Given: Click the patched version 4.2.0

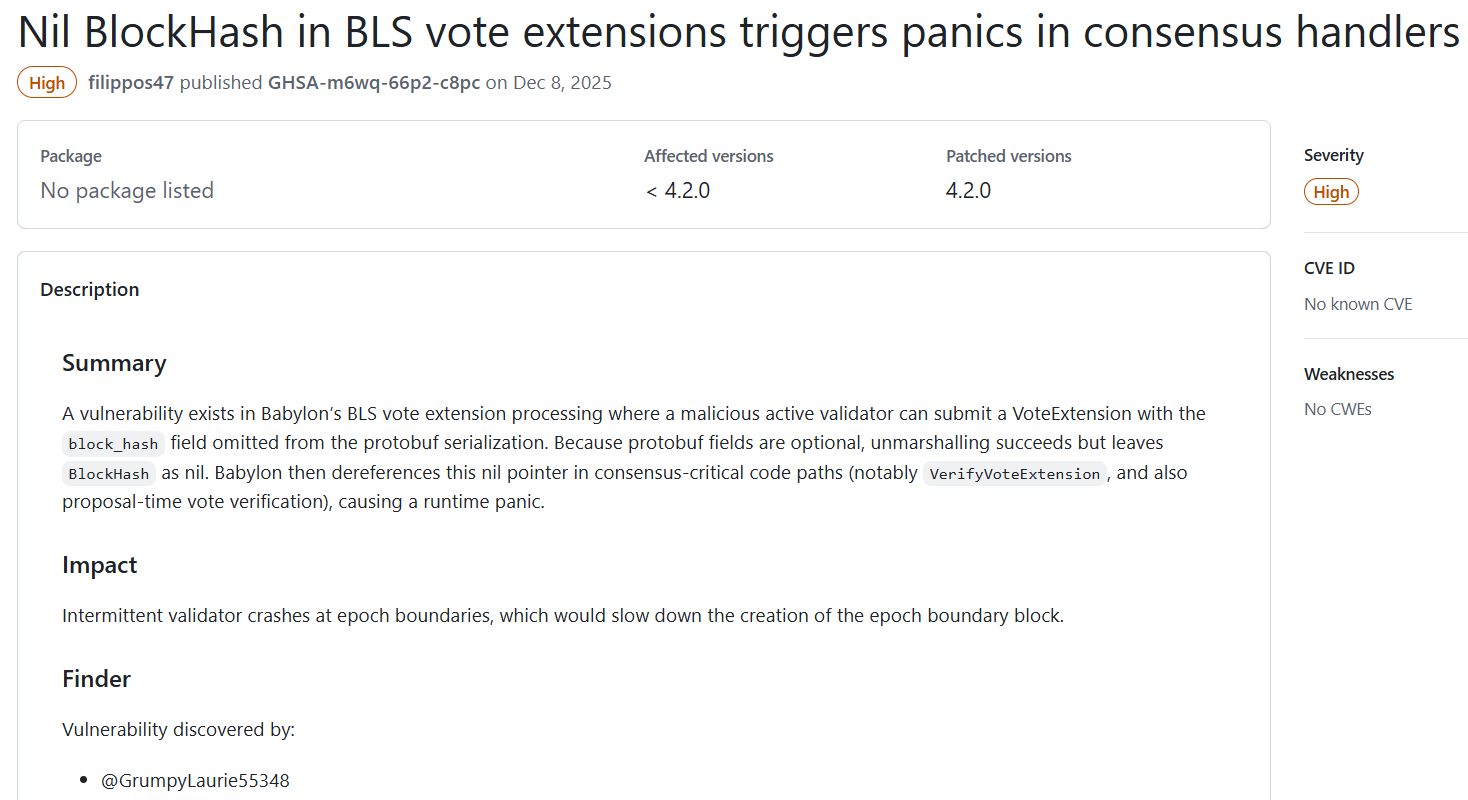Looking at the screenshot, I should point(967,190).
